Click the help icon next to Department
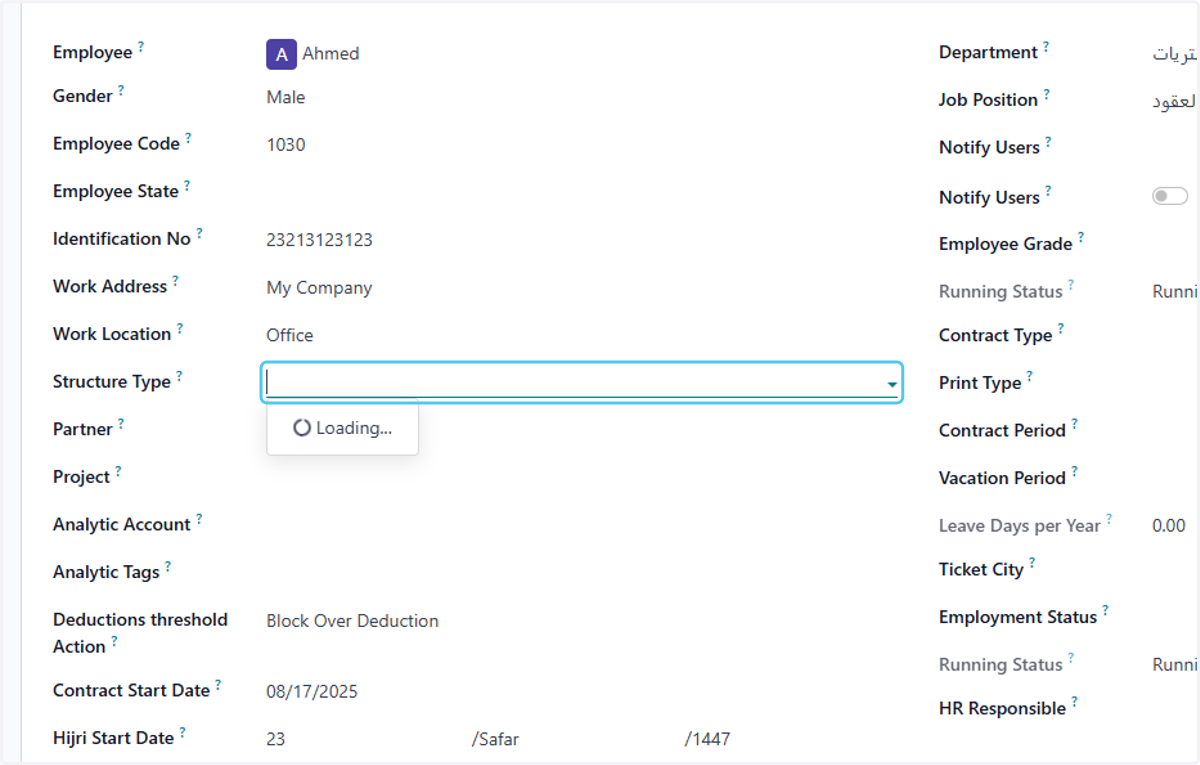This screenshot has height=765, width=1200. tap(1046, 46)
